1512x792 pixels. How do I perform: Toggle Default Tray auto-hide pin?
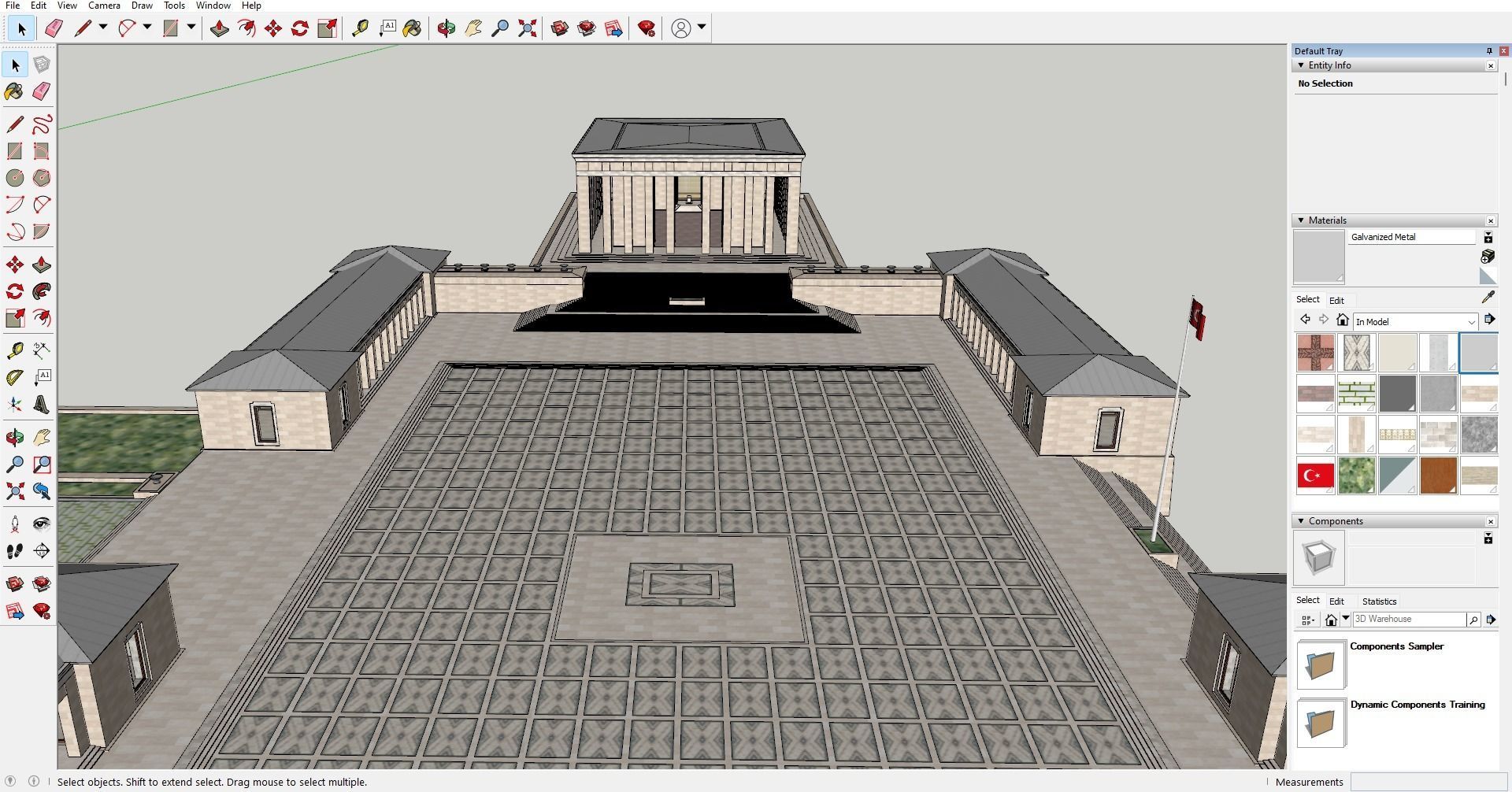(x=1489, y=50)
